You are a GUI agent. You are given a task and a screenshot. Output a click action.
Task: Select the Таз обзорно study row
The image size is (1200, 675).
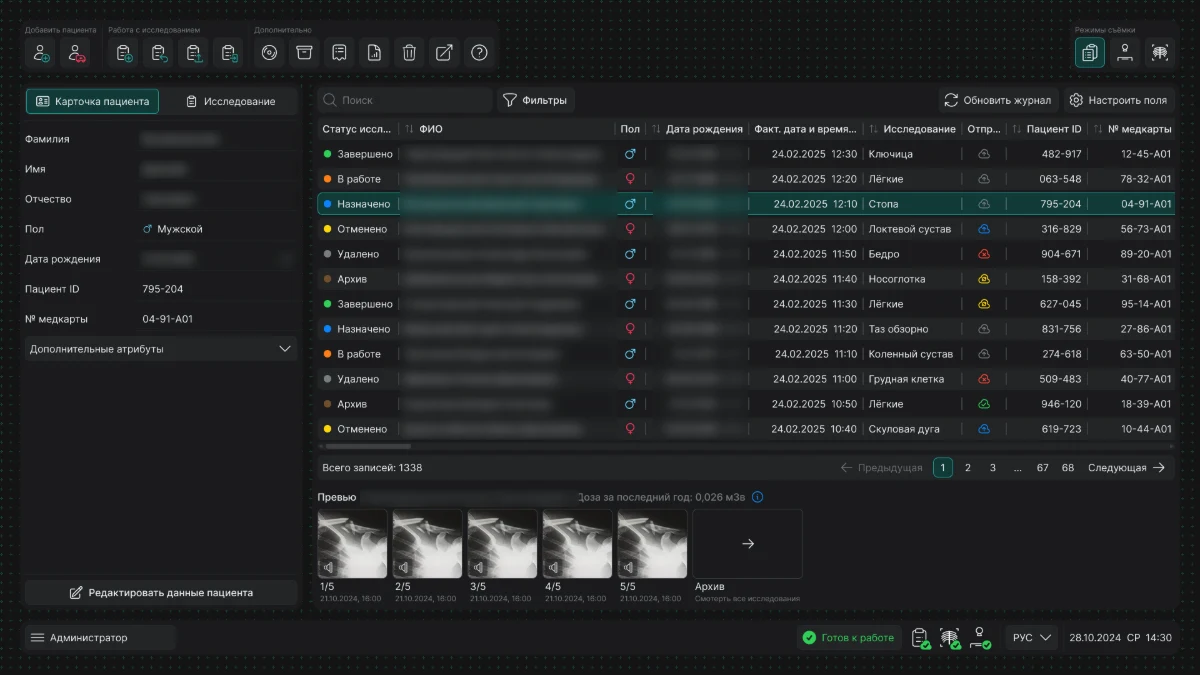(x=746, y=329)
